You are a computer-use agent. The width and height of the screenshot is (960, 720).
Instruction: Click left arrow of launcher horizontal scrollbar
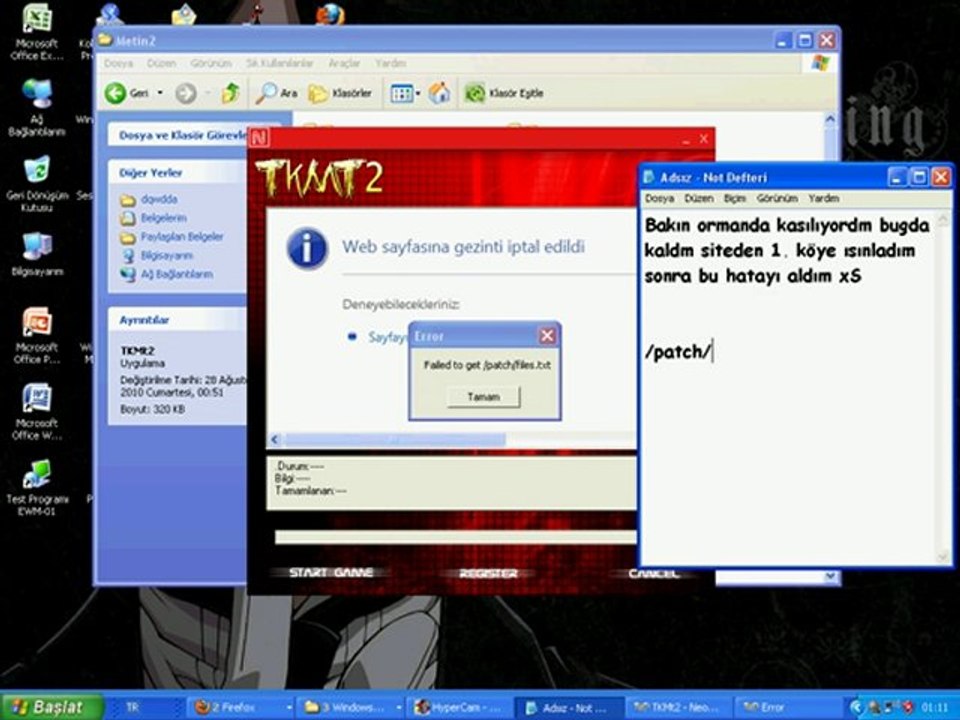tap(275, 440)
